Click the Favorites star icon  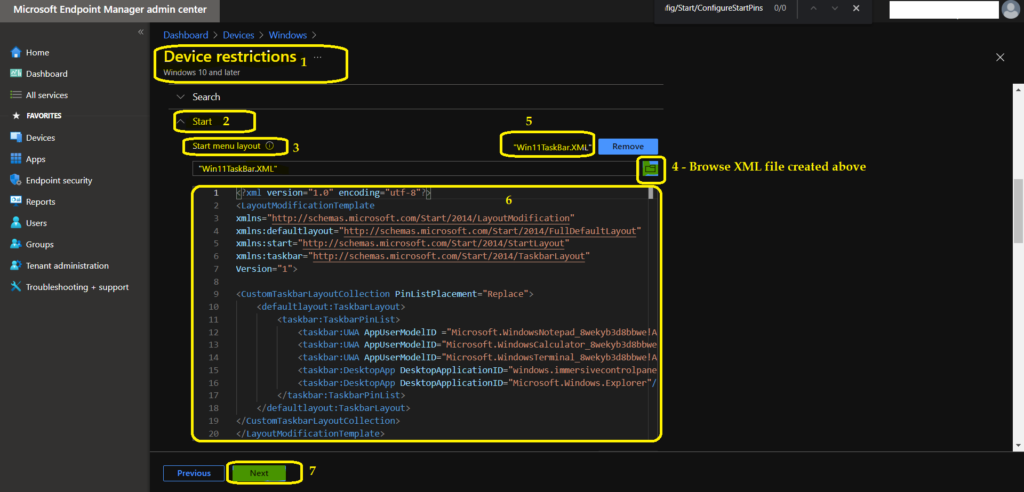click(16, 116)
